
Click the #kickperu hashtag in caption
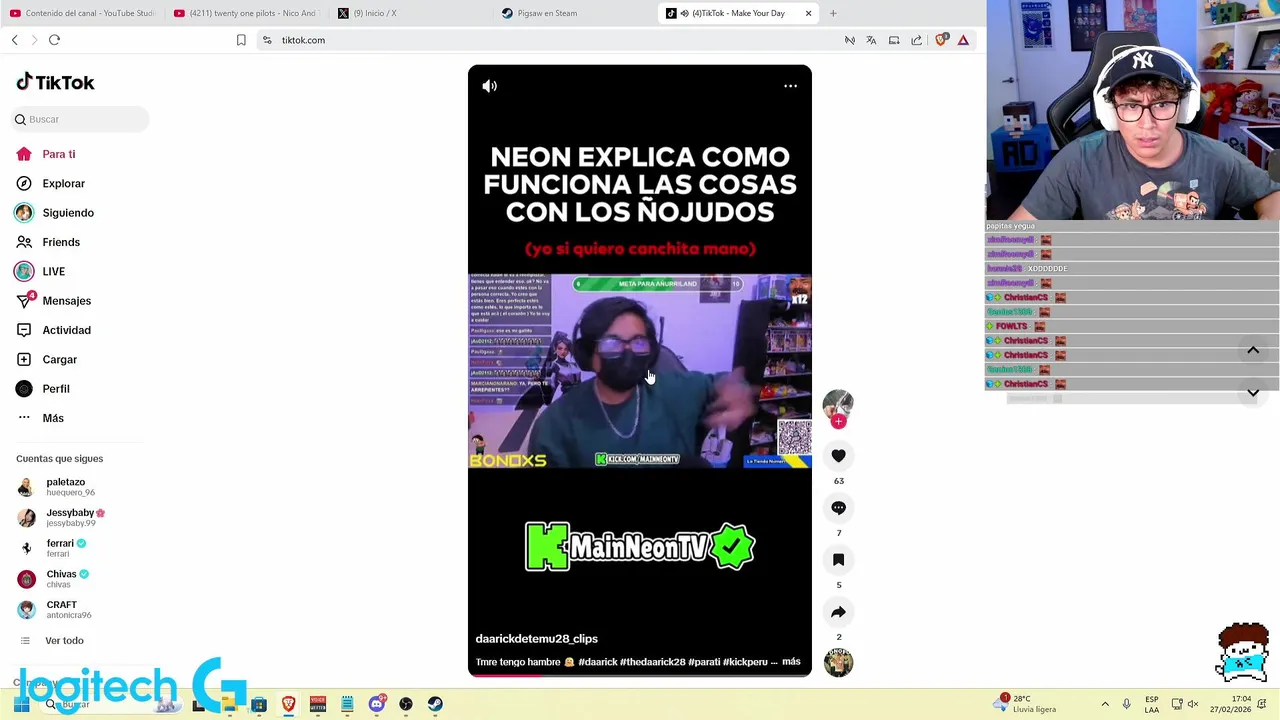tap(745, 662)
